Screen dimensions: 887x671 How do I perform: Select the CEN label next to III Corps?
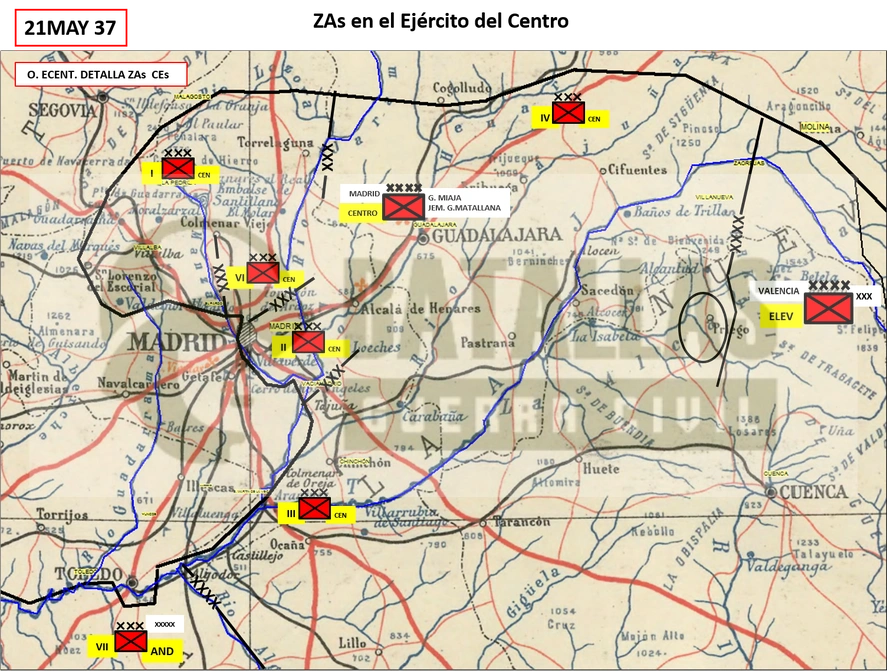click(x=341, y=515)
